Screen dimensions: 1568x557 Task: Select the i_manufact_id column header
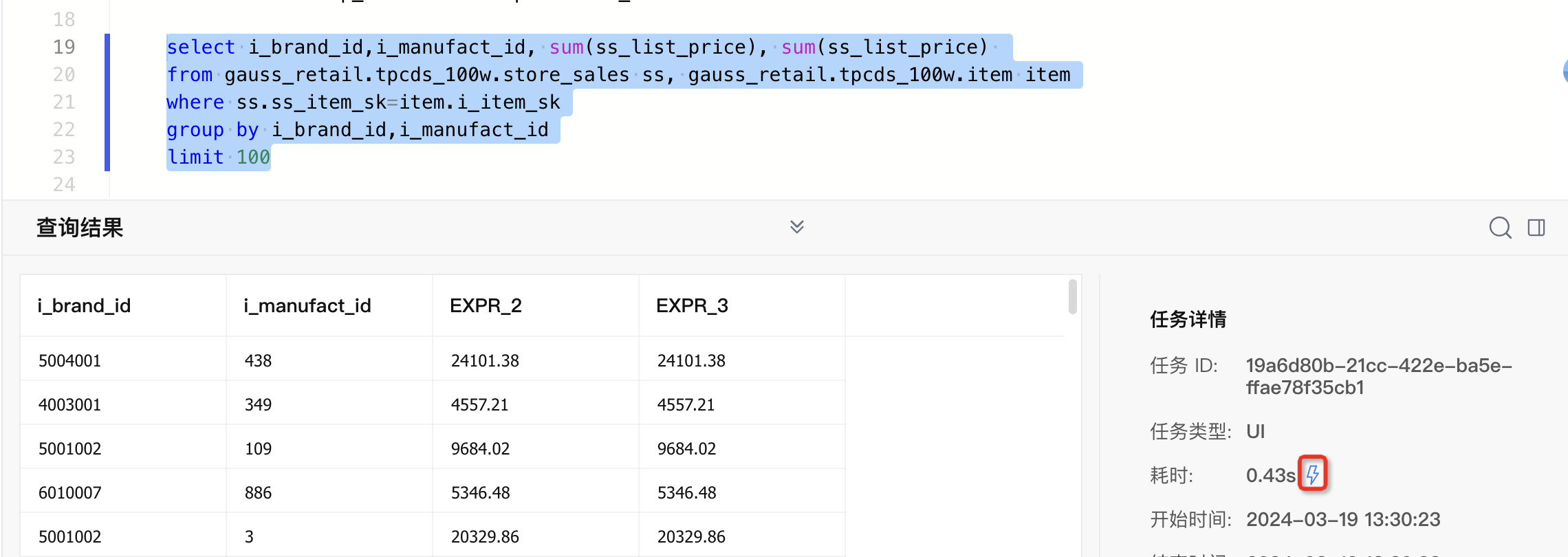pos(307,306)
